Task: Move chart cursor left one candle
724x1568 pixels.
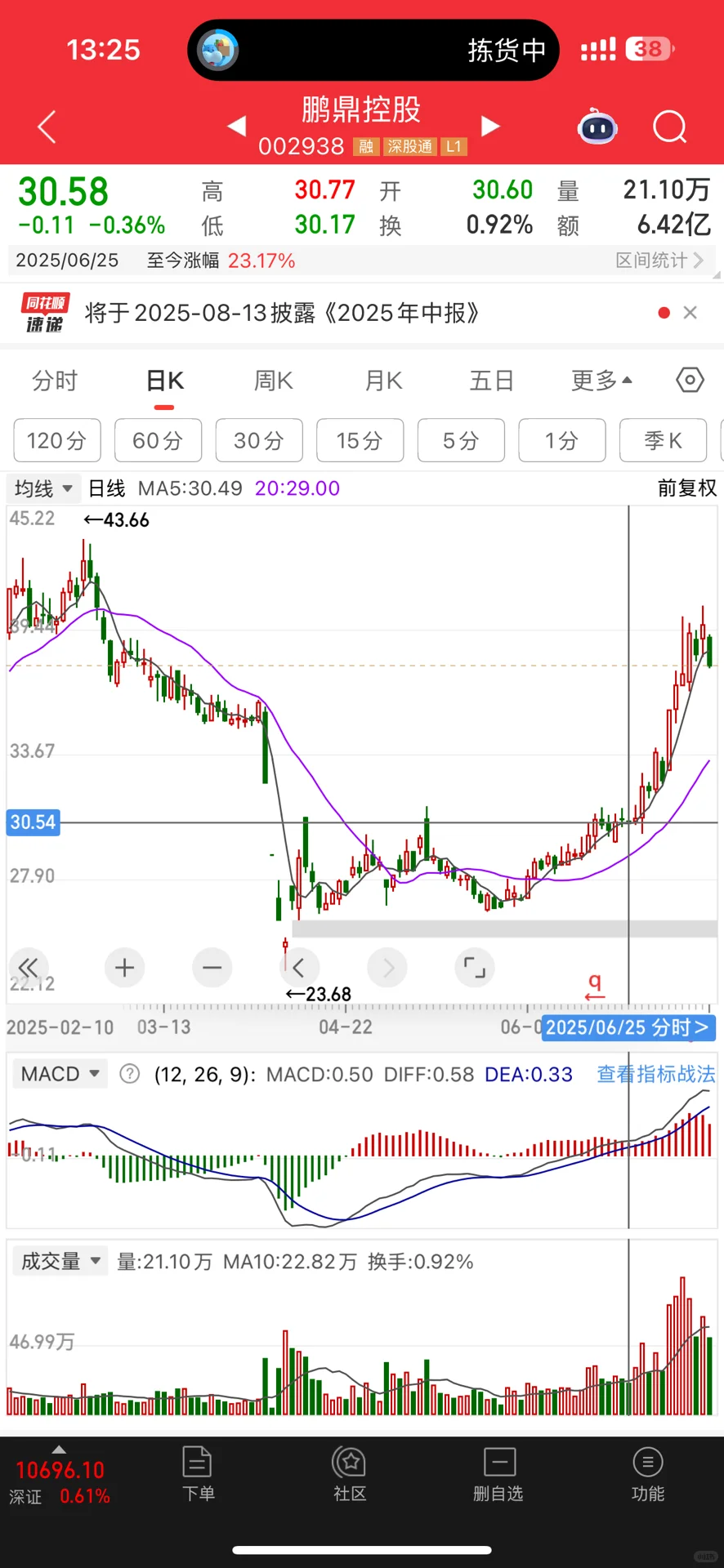Action: [x=299, y=968]
